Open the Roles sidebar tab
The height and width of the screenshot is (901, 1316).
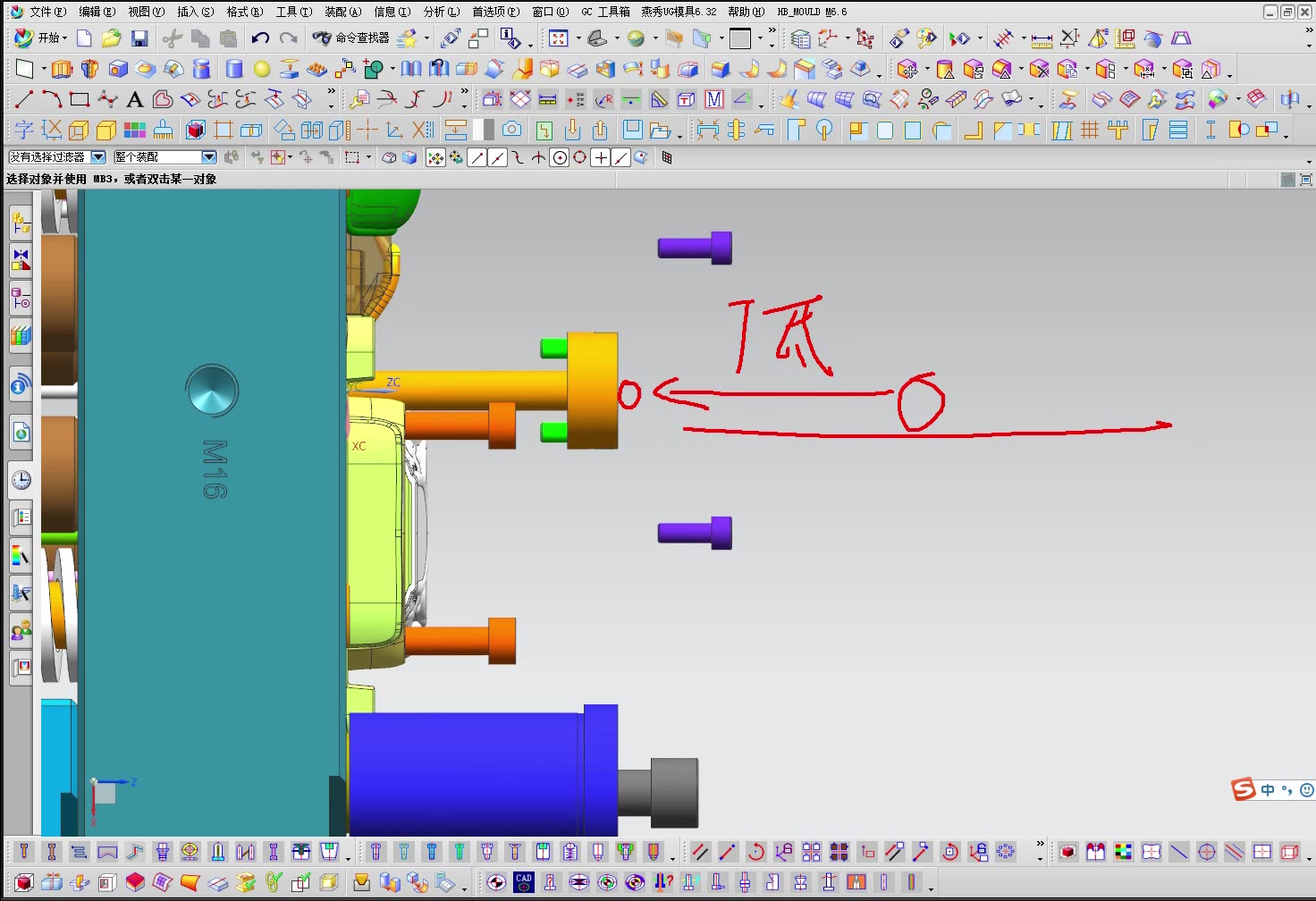click(x=21, y=631)
